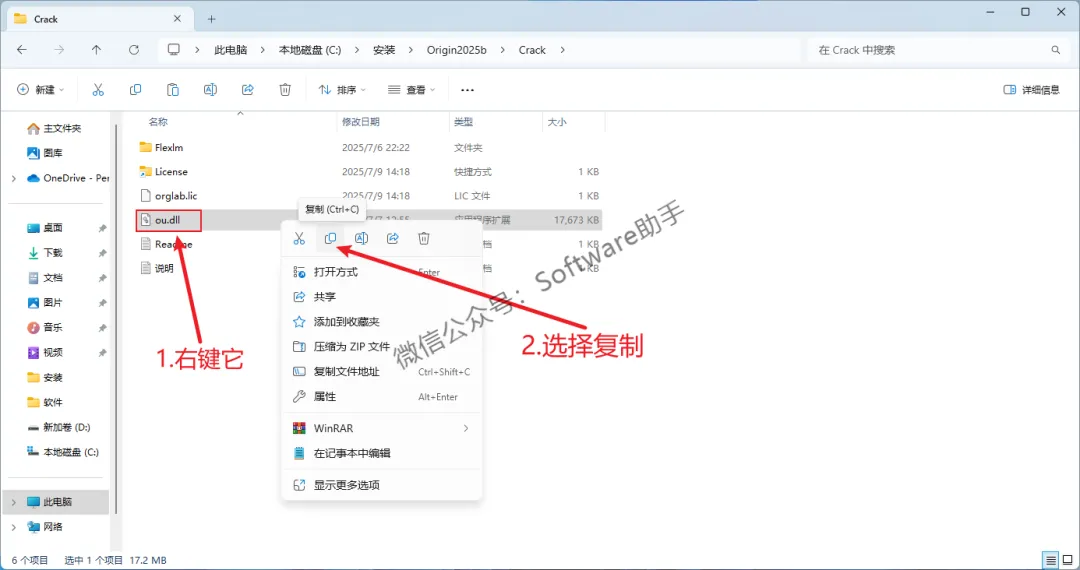1080x570 pixels.
Task: Select 打开方式 in the context menu
Action: [382, 272]
